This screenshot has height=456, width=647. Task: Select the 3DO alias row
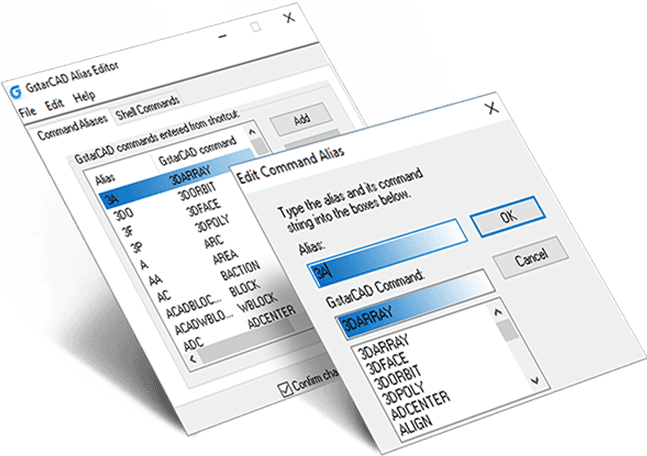[123, 214]
